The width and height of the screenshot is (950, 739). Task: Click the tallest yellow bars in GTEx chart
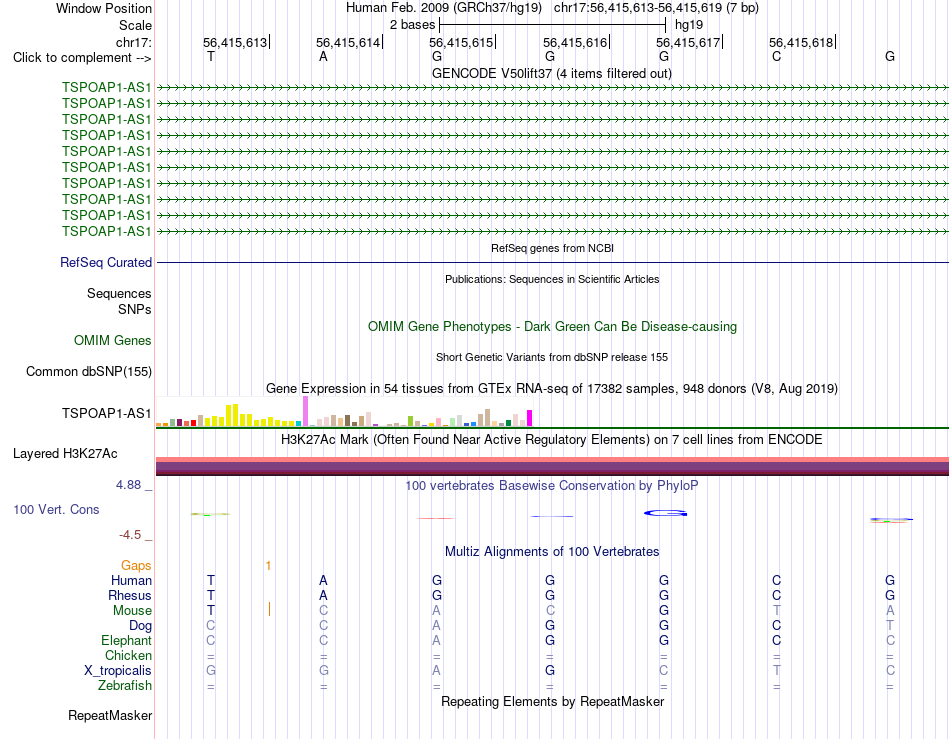pyautogui.click(x=232, y=415)
